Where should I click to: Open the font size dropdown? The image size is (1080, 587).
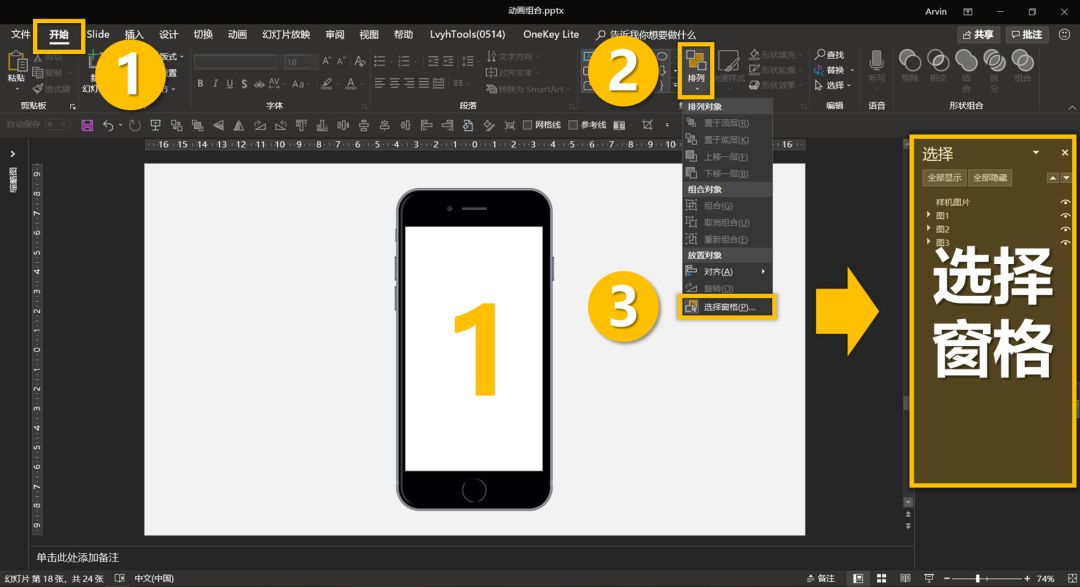point(313,62)
